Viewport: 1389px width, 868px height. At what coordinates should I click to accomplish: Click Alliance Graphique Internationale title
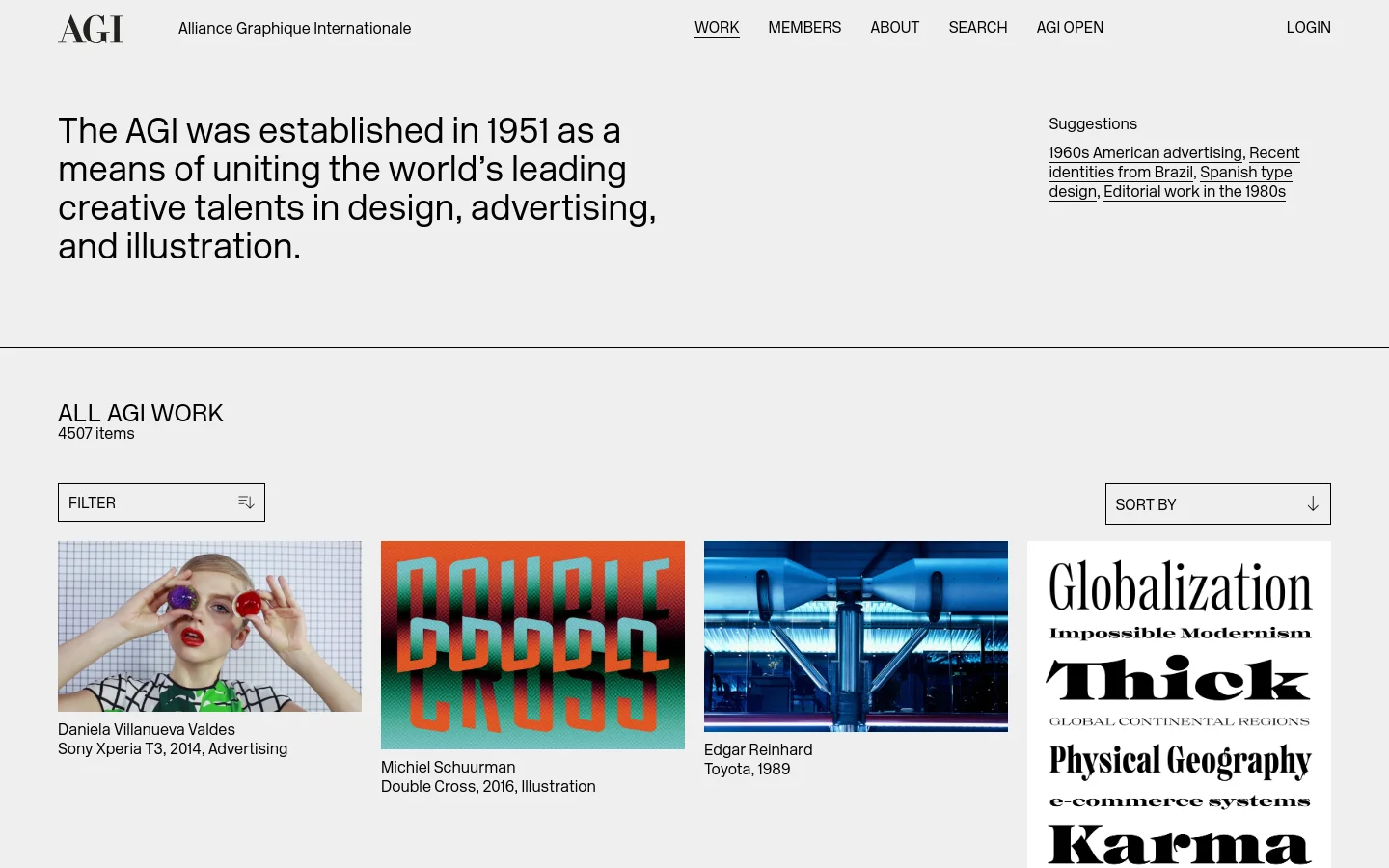(x=294, y=29)
